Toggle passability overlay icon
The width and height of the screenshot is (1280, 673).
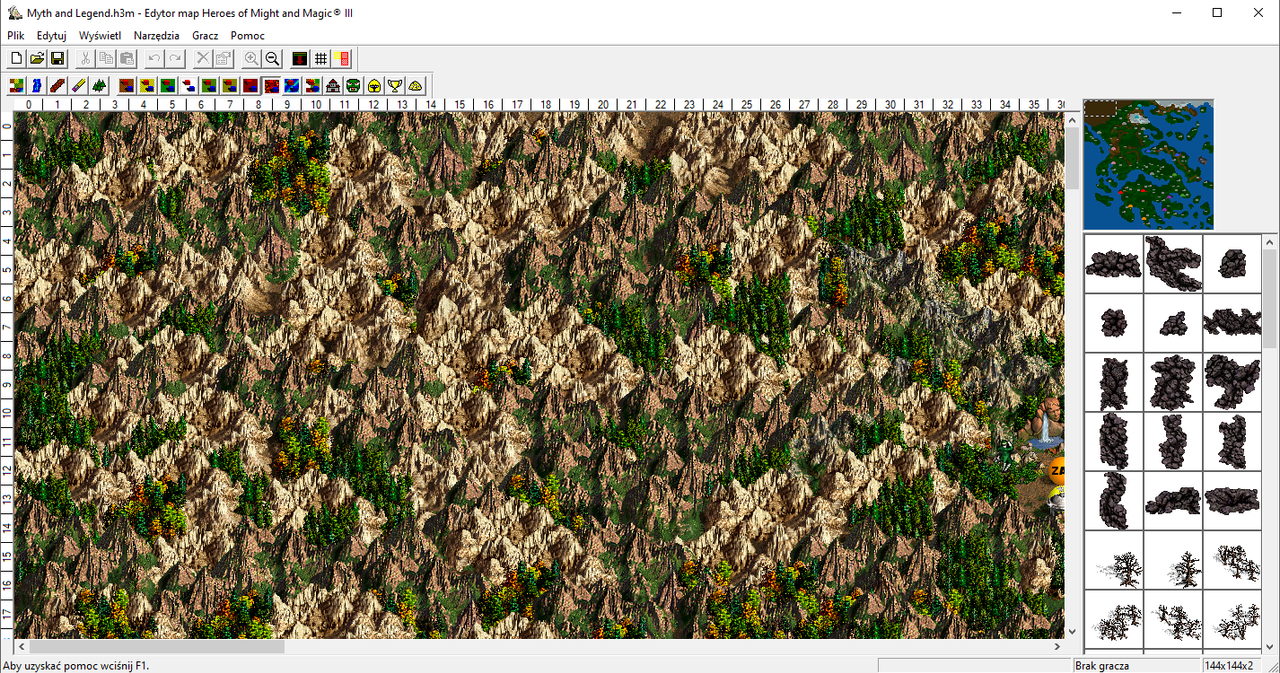pyautogui.click(x=341, y=59)
